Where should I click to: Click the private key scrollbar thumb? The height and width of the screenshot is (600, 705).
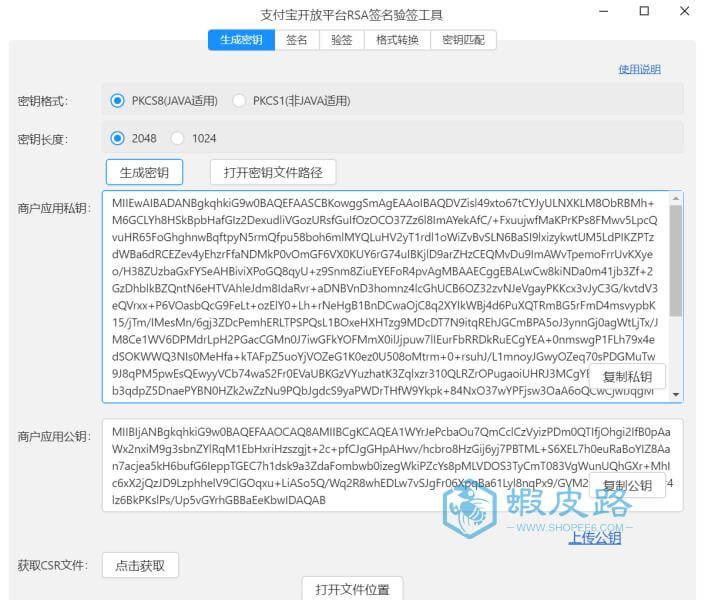[675, 261]
